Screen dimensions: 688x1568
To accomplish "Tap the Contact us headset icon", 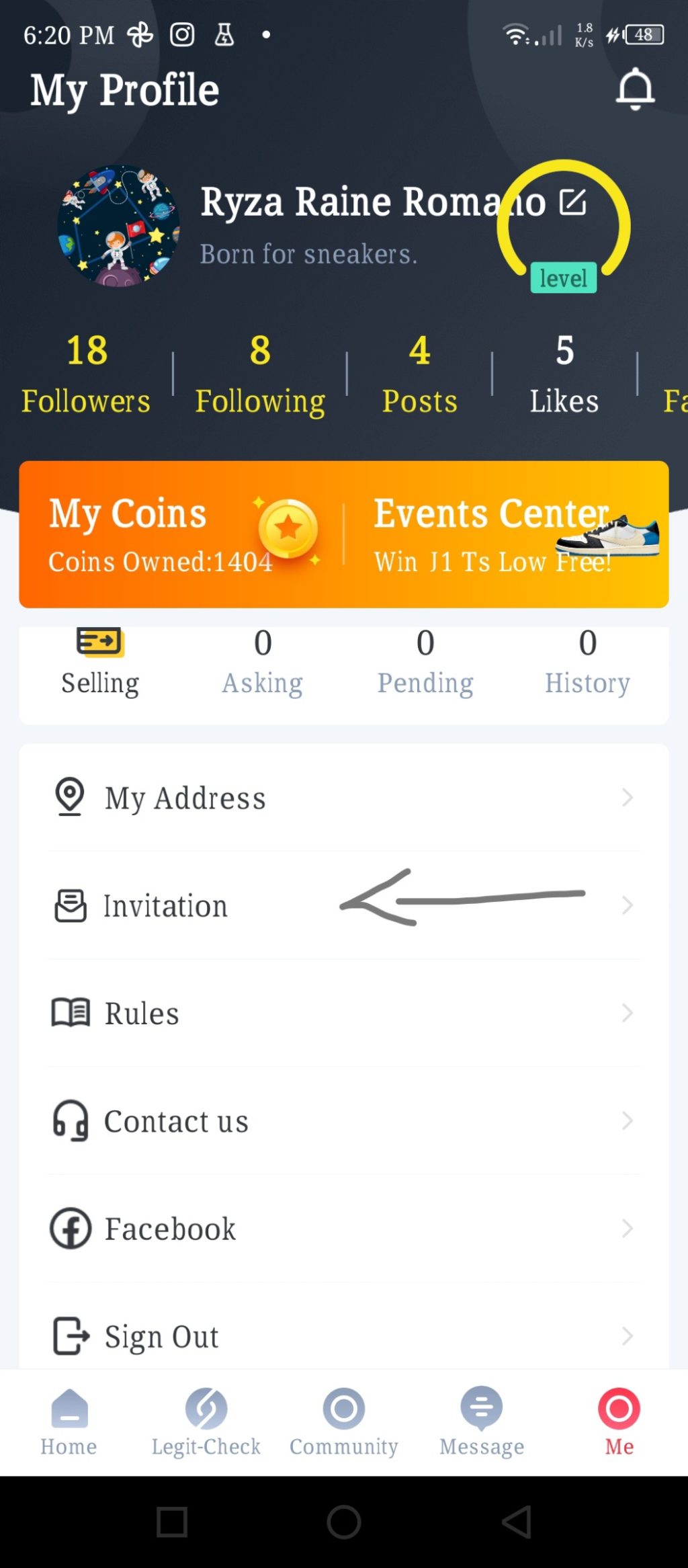I will coord(71,1120).
